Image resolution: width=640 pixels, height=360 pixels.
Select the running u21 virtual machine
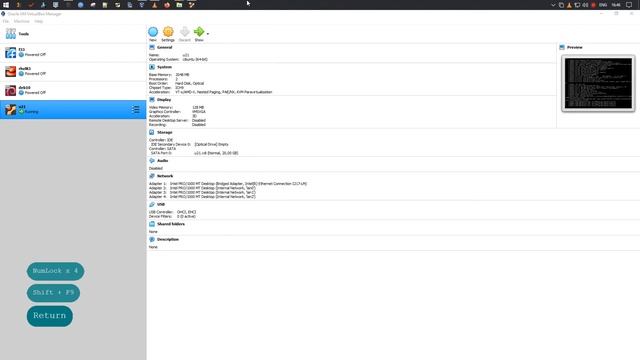click(x=73, y=109)
